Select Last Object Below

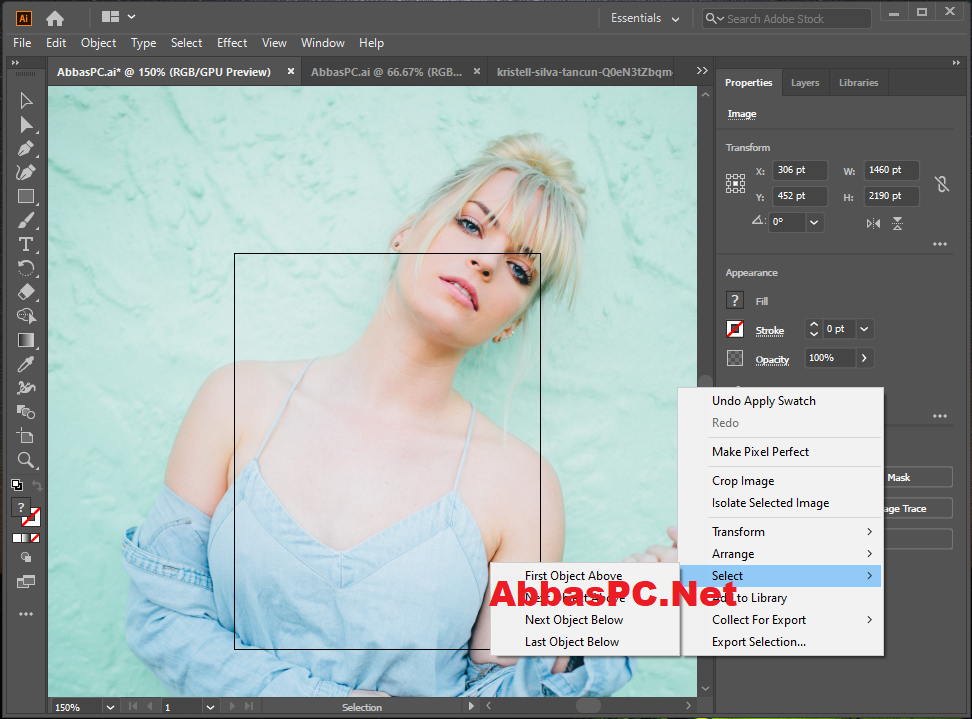(585, 642)
